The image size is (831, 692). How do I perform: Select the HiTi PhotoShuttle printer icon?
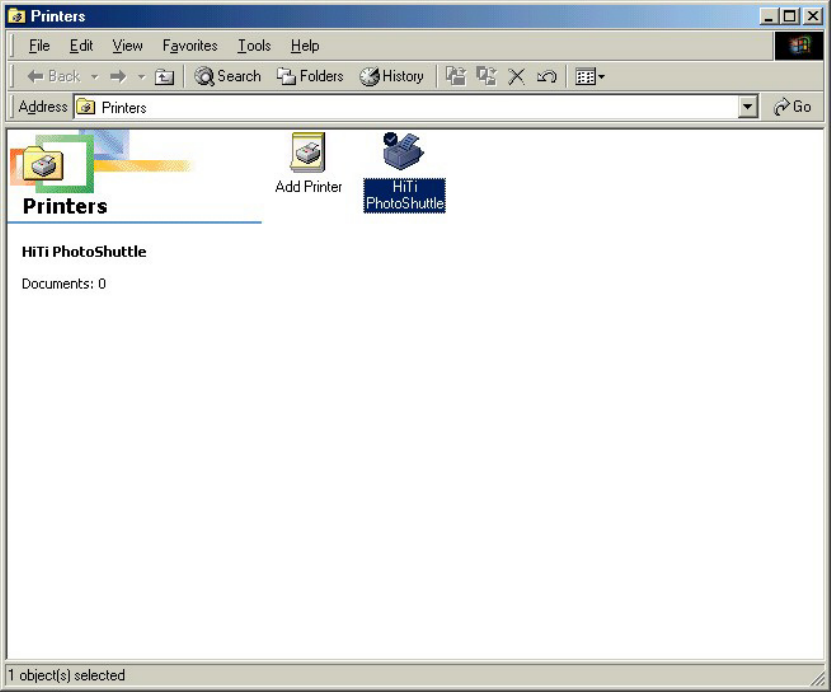[403, 151]
